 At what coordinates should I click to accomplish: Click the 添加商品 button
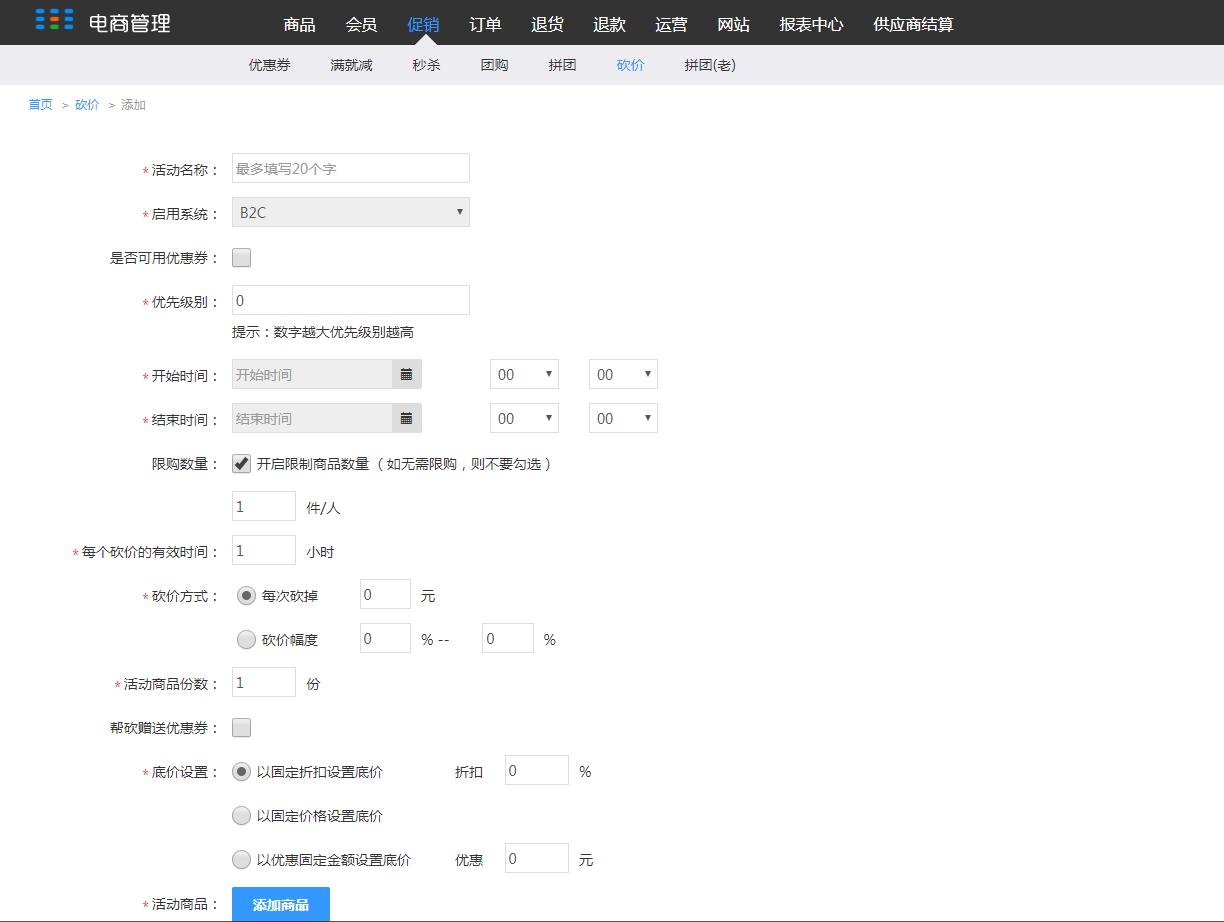[281, 904]
